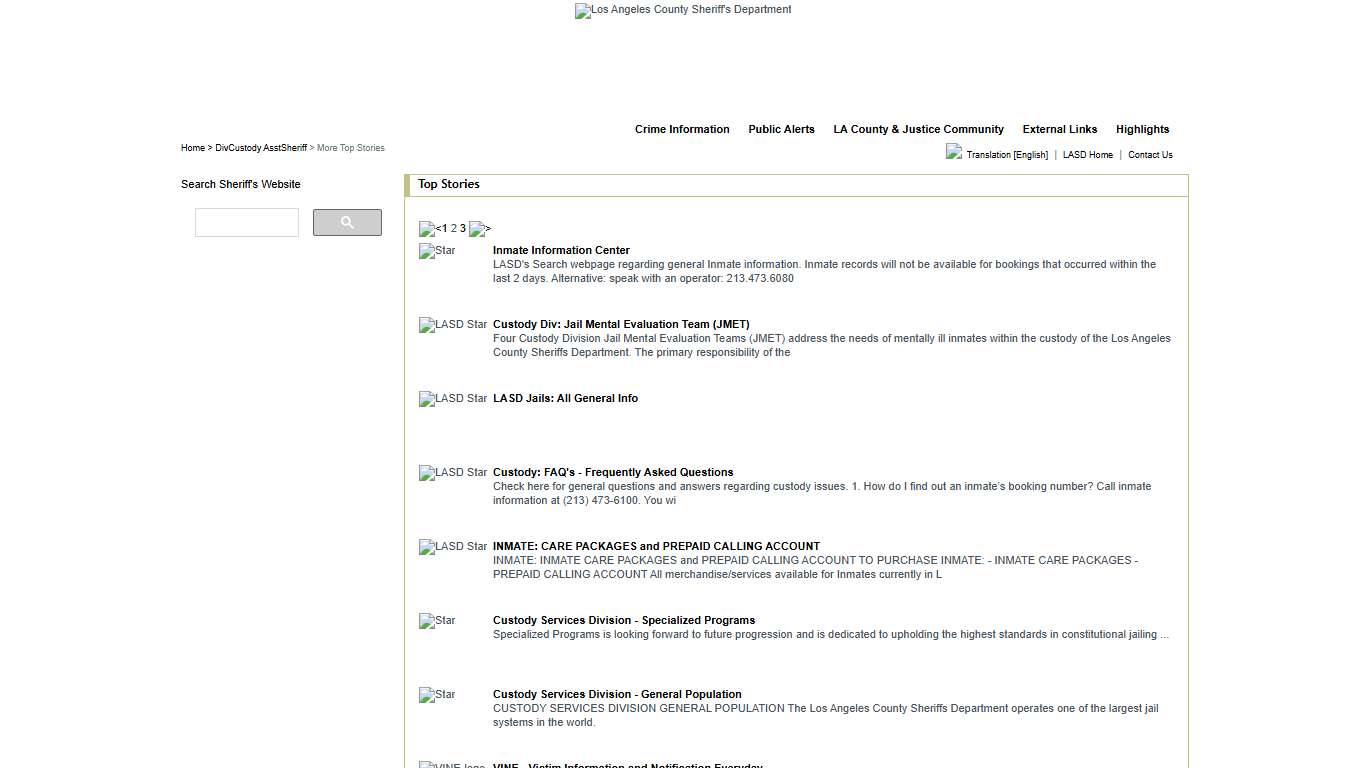Click the search input field
The height and width of the screenshot is (768, 1366).
(246, 222)
